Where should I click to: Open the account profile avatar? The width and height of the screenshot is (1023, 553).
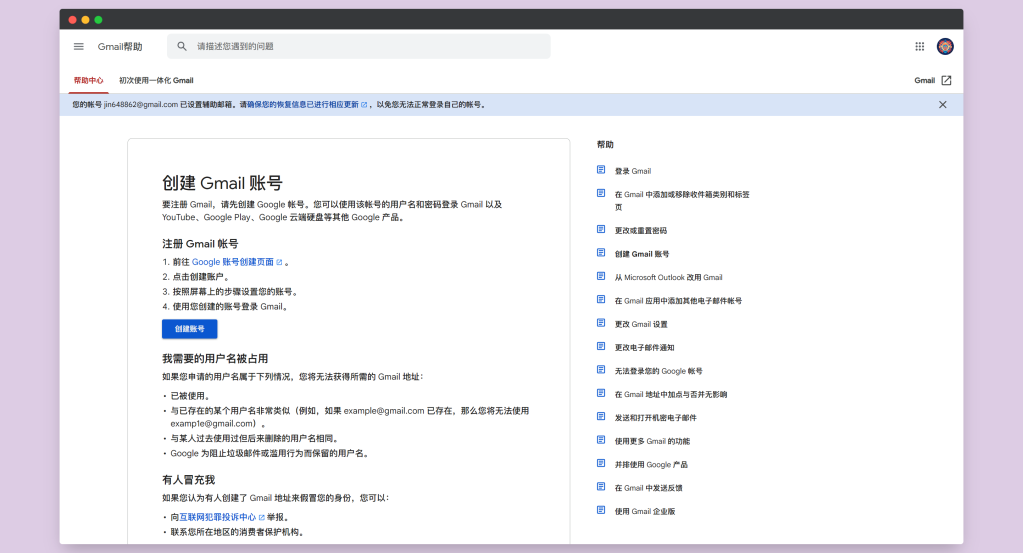tap(945, 46)
